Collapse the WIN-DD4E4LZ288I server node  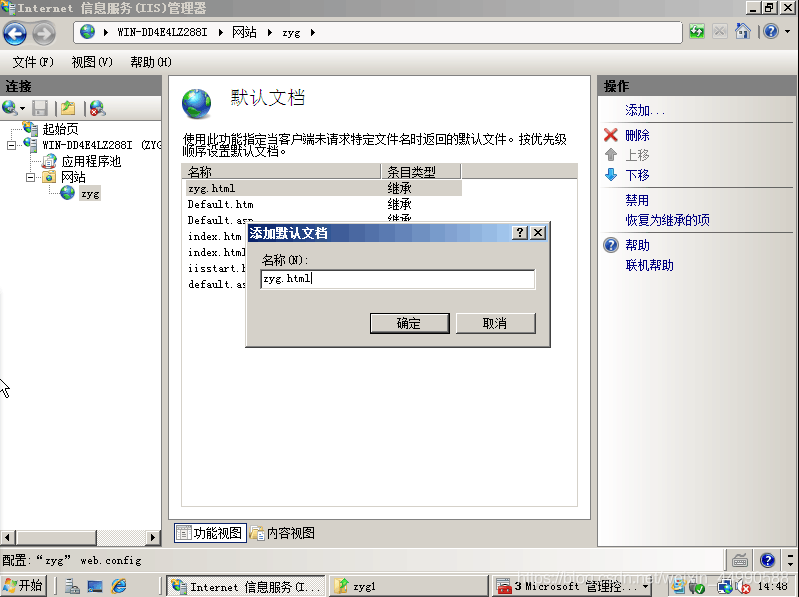[x=12, y=145]
